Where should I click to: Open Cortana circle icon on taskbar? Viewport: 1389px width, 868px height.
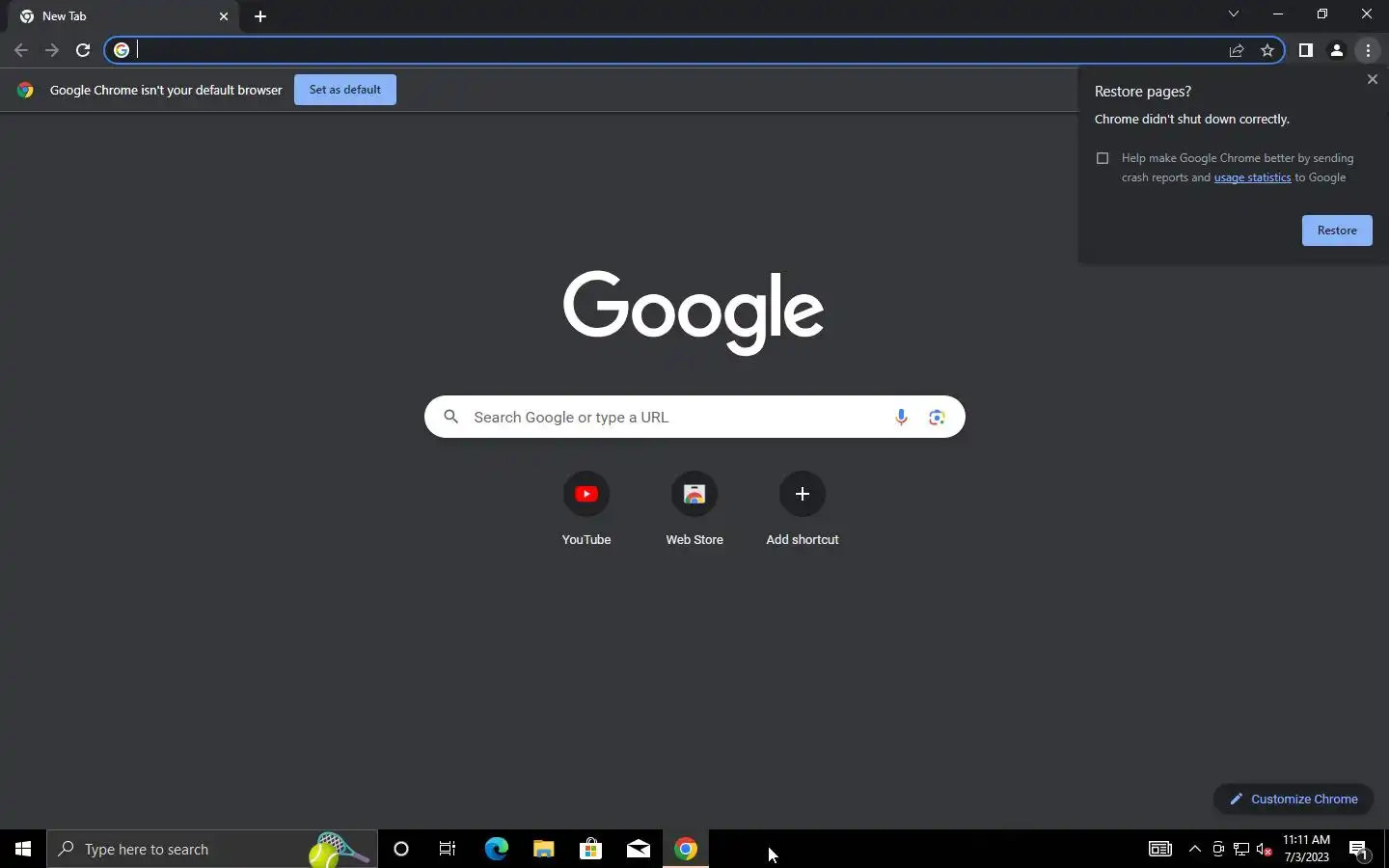coord(401,849)
